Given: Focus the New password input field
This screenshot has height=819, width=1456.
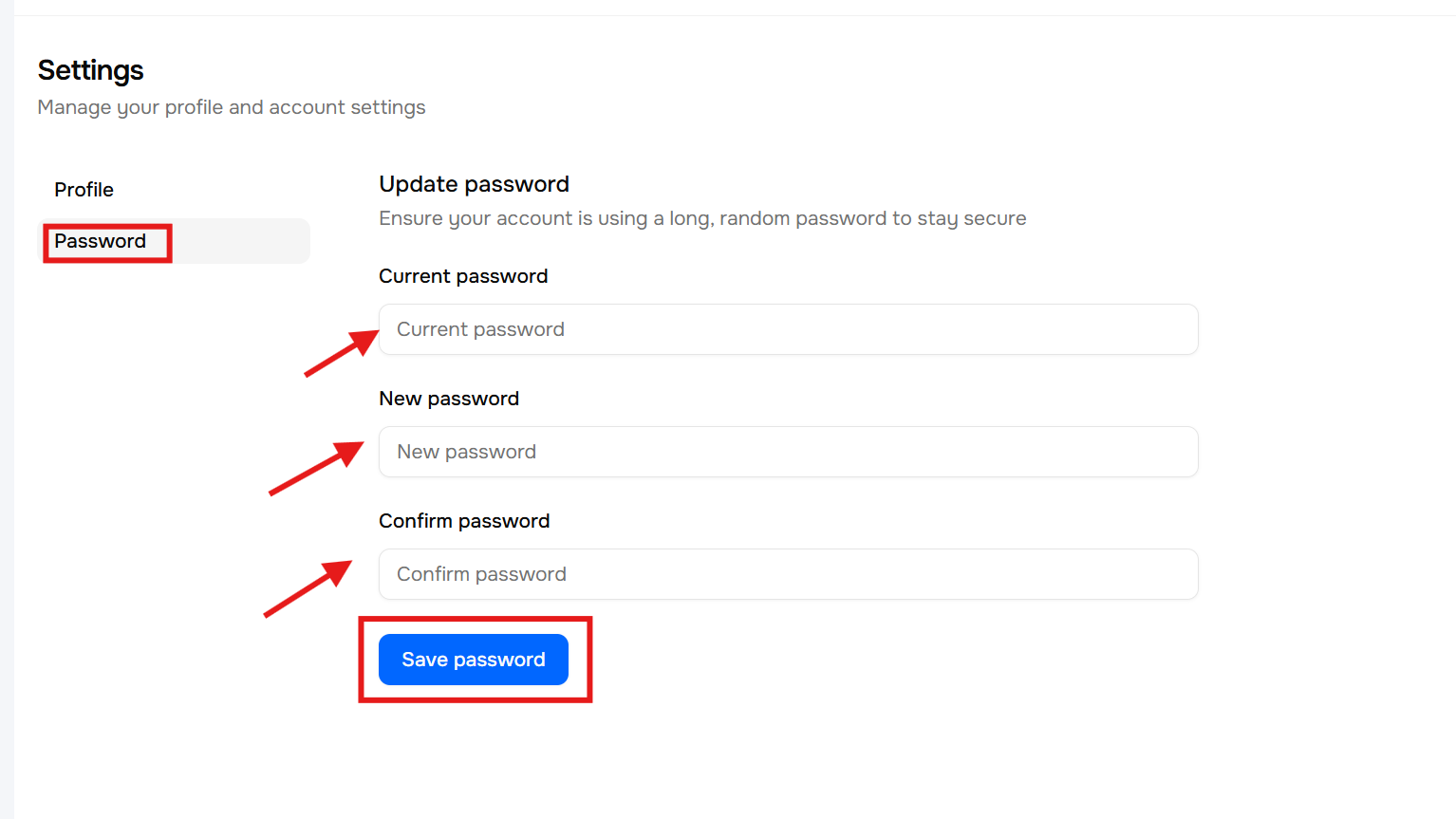Looking at the screenshot, I should click(x=788, y=452).
